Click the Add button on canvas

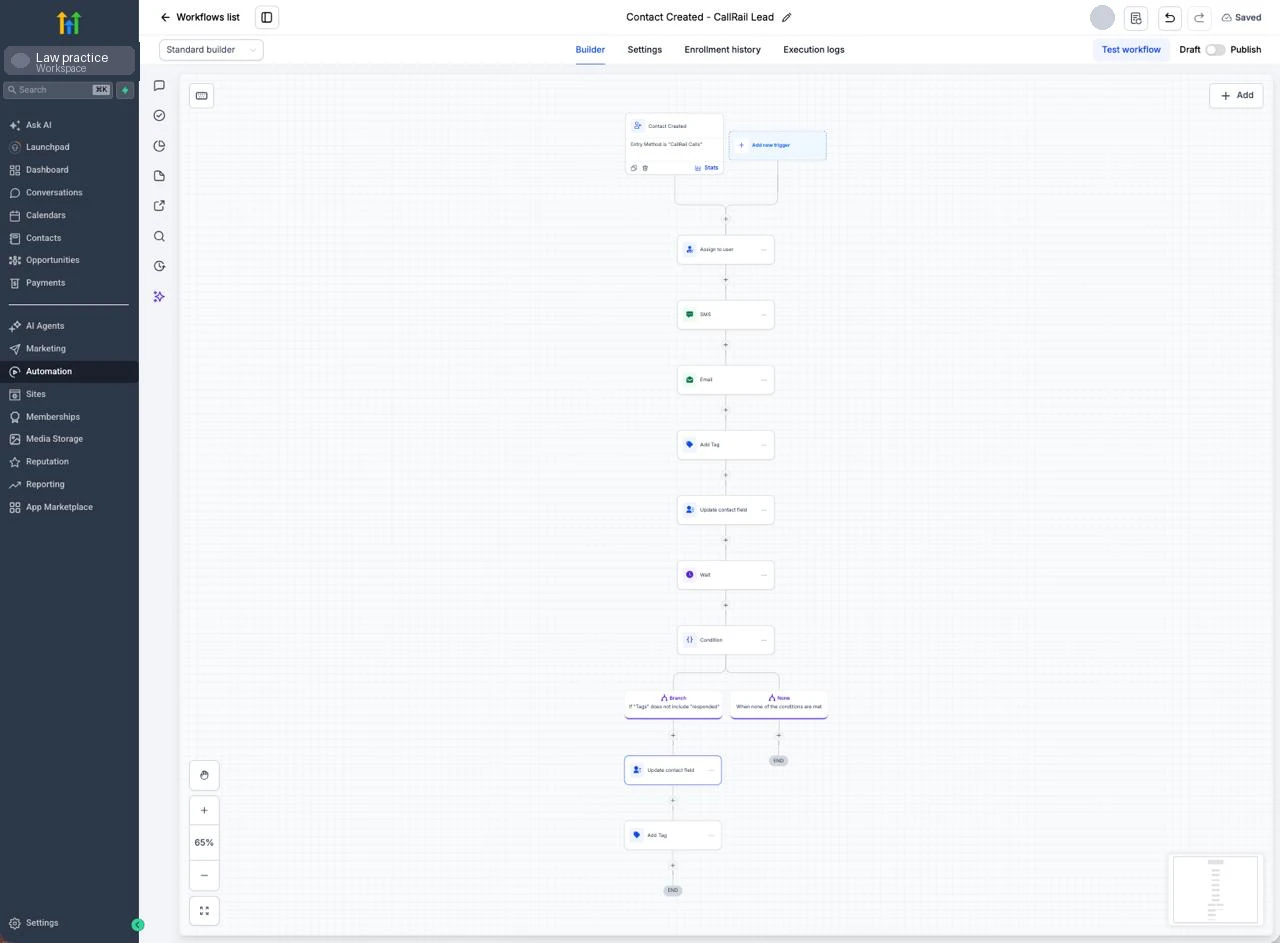click(1237, 95)
